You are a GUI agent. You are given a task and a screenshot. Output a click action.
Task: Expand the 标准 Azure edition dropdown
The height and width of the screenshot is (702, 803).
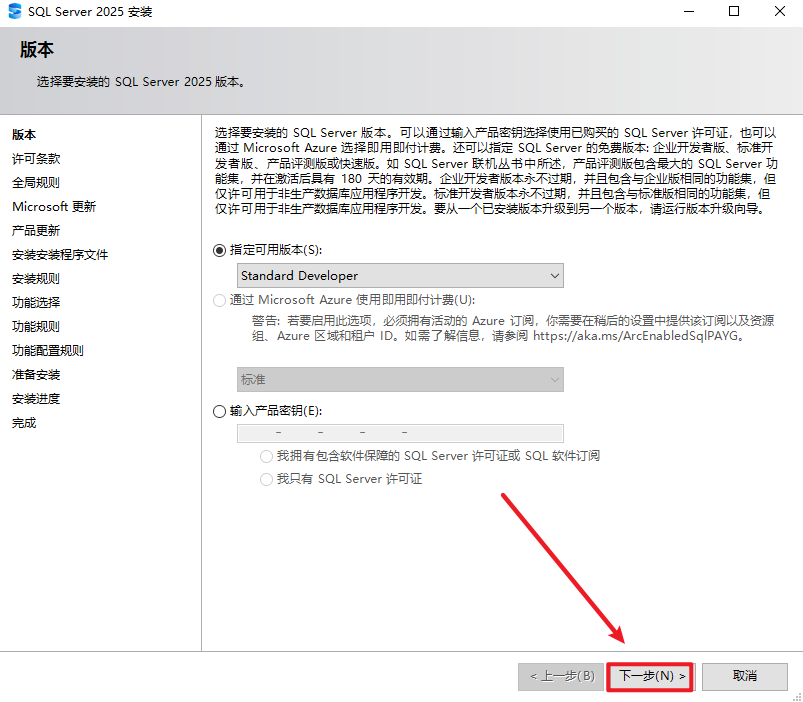coord(400,380)
